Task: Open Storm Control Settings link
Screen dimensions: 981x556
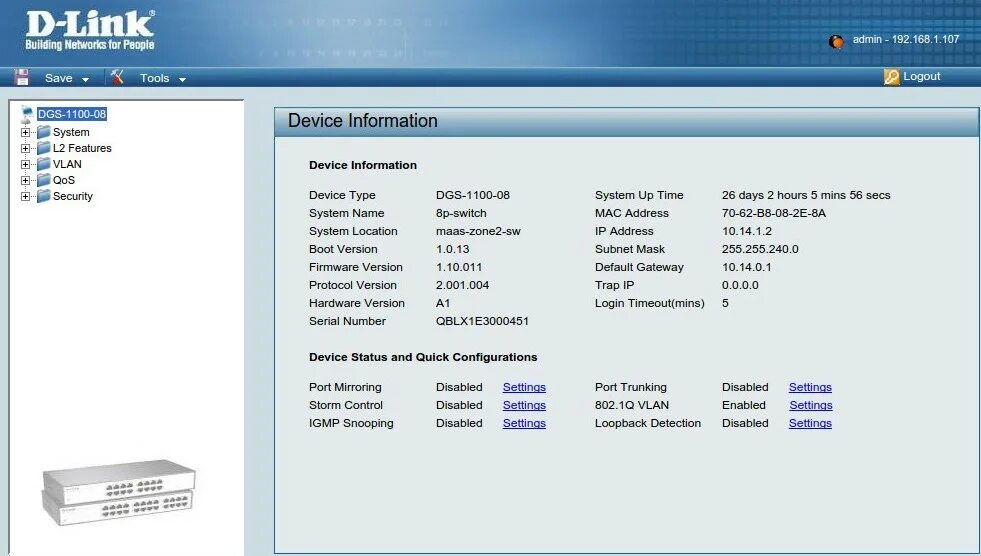Action: [x=524, y=405]
